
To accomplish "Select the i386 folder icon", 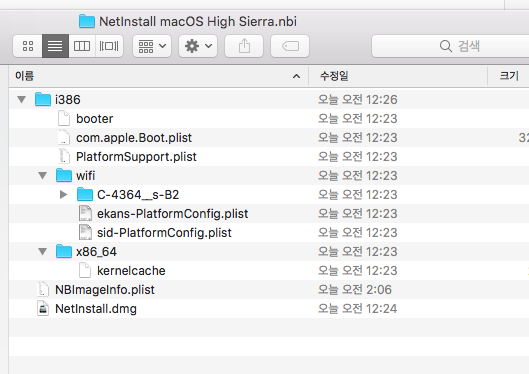I will (43, 99).
